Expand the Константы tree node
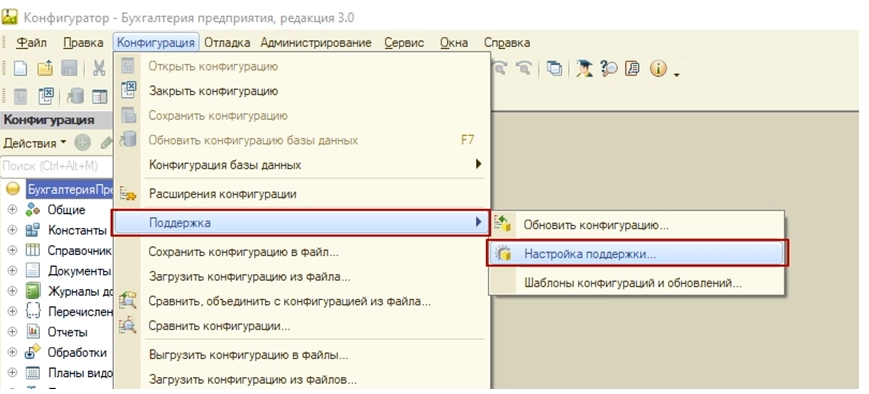This screenshot has height=394, width=869. [12, 230]
